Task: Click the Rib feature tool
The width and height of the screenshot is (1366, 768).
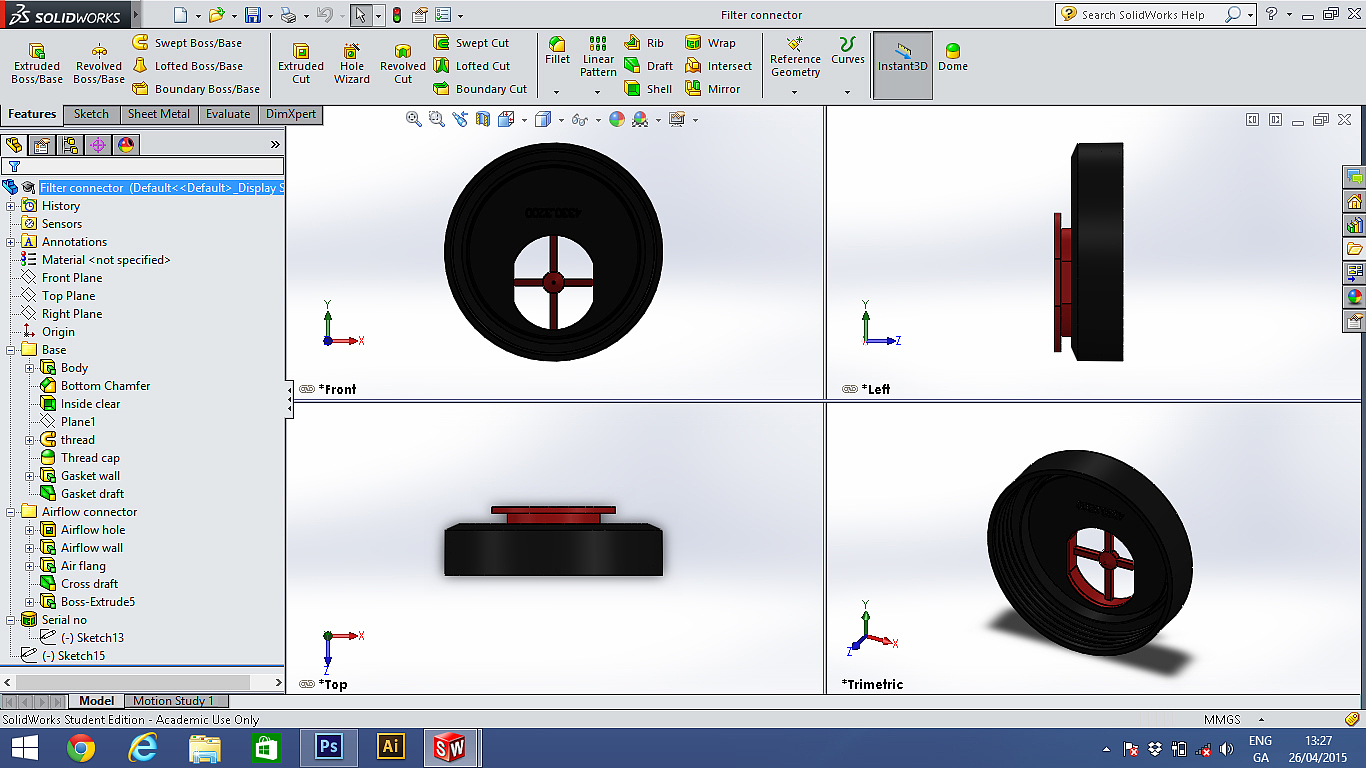Action: (644, 43)
